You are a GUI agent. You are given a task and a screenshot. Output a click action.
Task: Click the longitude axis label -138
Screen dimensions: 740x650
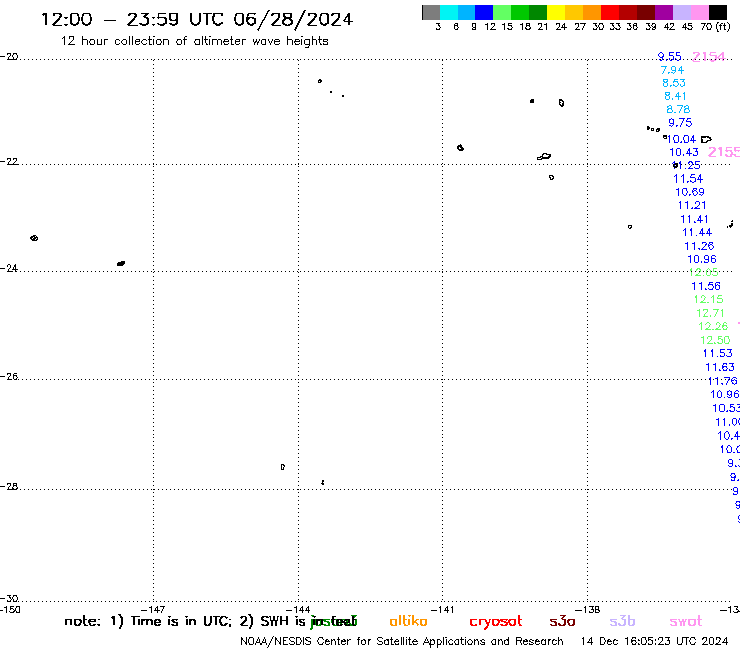[588, 609]
